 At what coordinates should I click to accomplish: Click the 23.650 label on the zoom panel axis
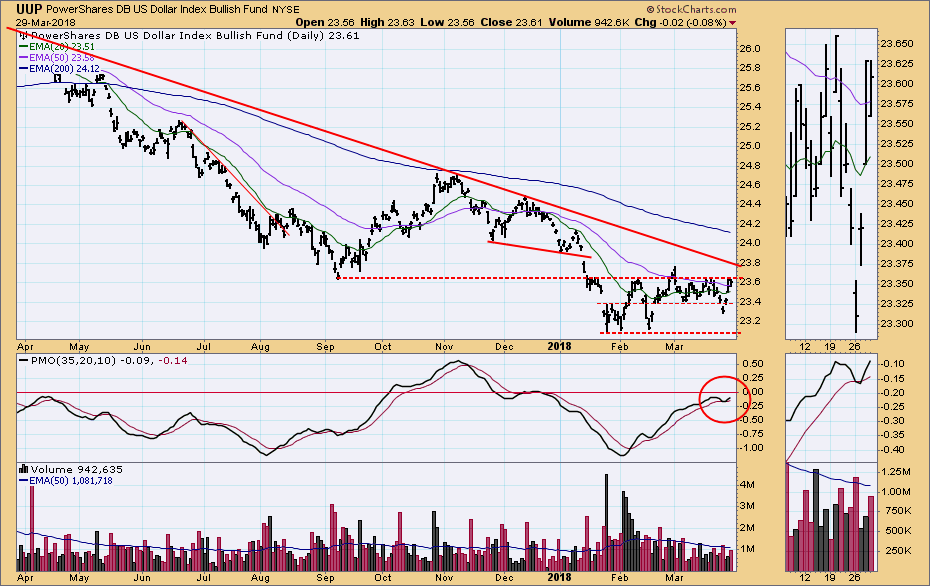[x=897, y=44]
